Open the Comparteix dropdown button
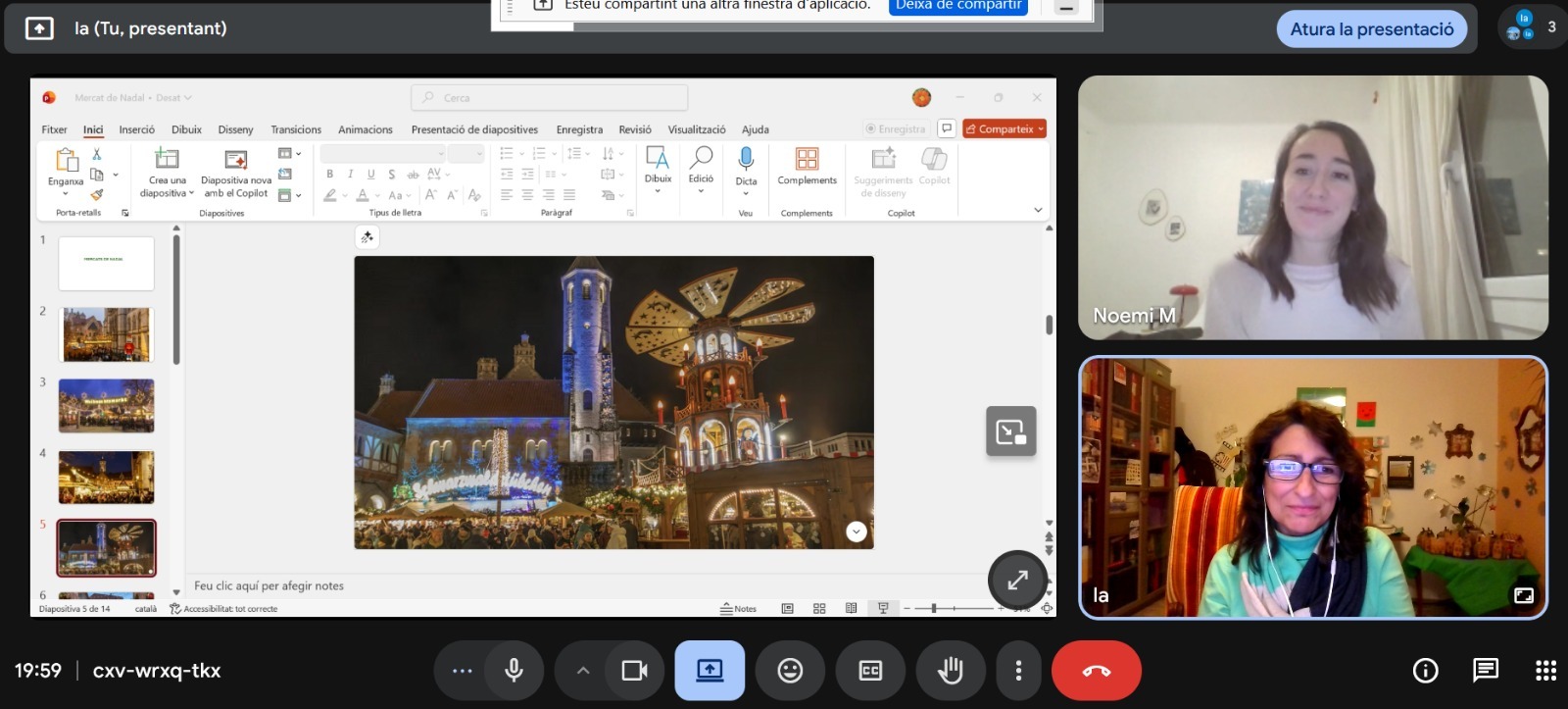Viewport: 1568px width, 709px height. (x=1005, y=129)
